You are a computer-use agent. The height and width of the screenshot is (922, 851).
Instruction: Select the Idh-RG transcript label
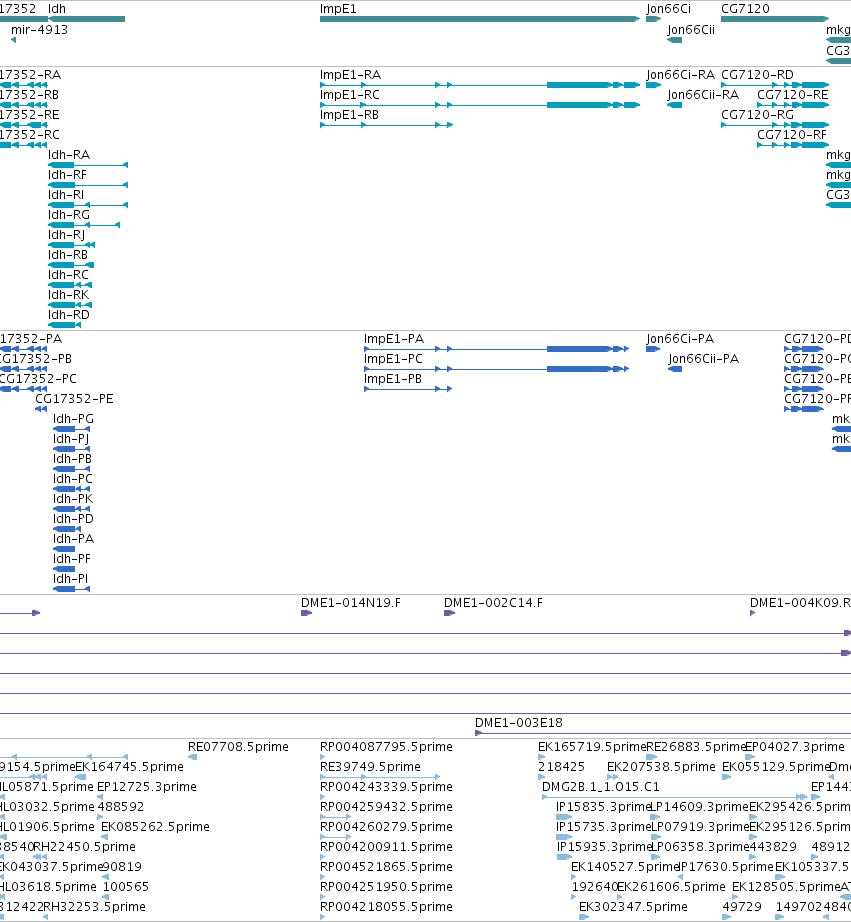[69, 215]
